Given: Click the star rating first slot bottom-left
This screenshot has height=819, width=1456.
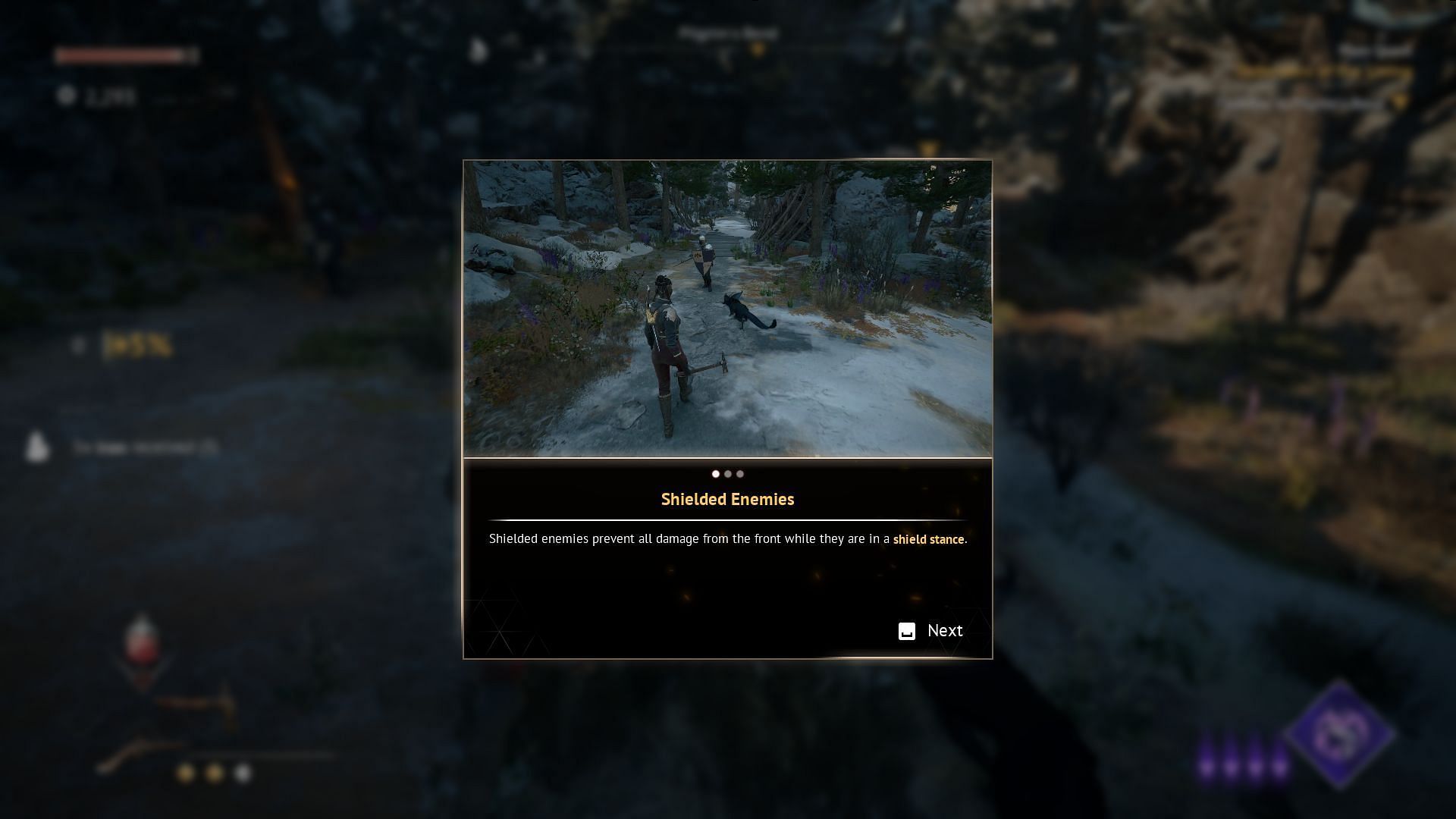Looking at the screenshot, I should coord(186,773).
